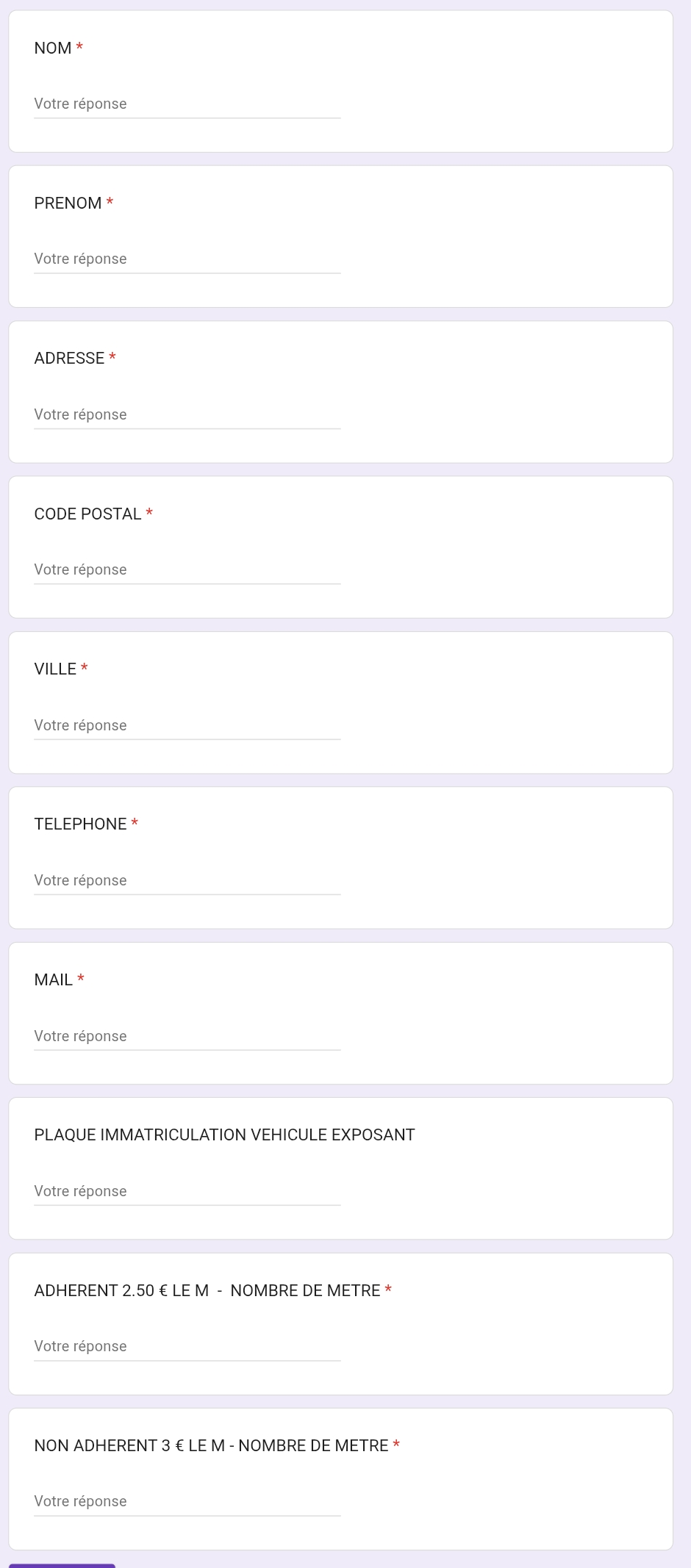The width and height of the screenshot is (691, 1568).
Task: Select the TELEPHONE question title
Action: [80, 824]
